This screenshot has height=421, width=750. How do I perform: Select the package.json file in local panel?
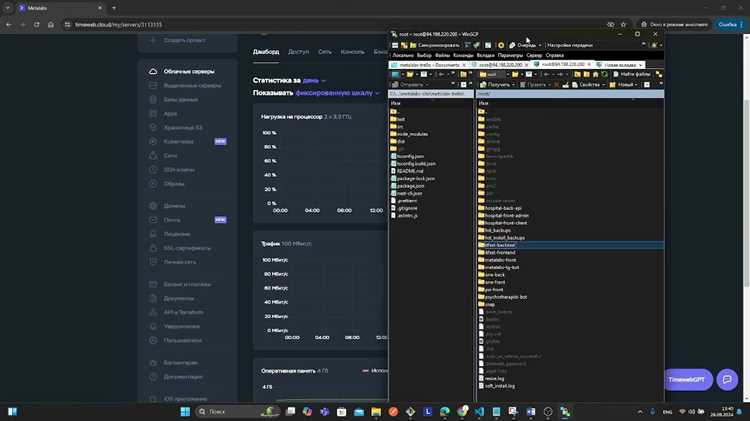click(x=407, y=186)
